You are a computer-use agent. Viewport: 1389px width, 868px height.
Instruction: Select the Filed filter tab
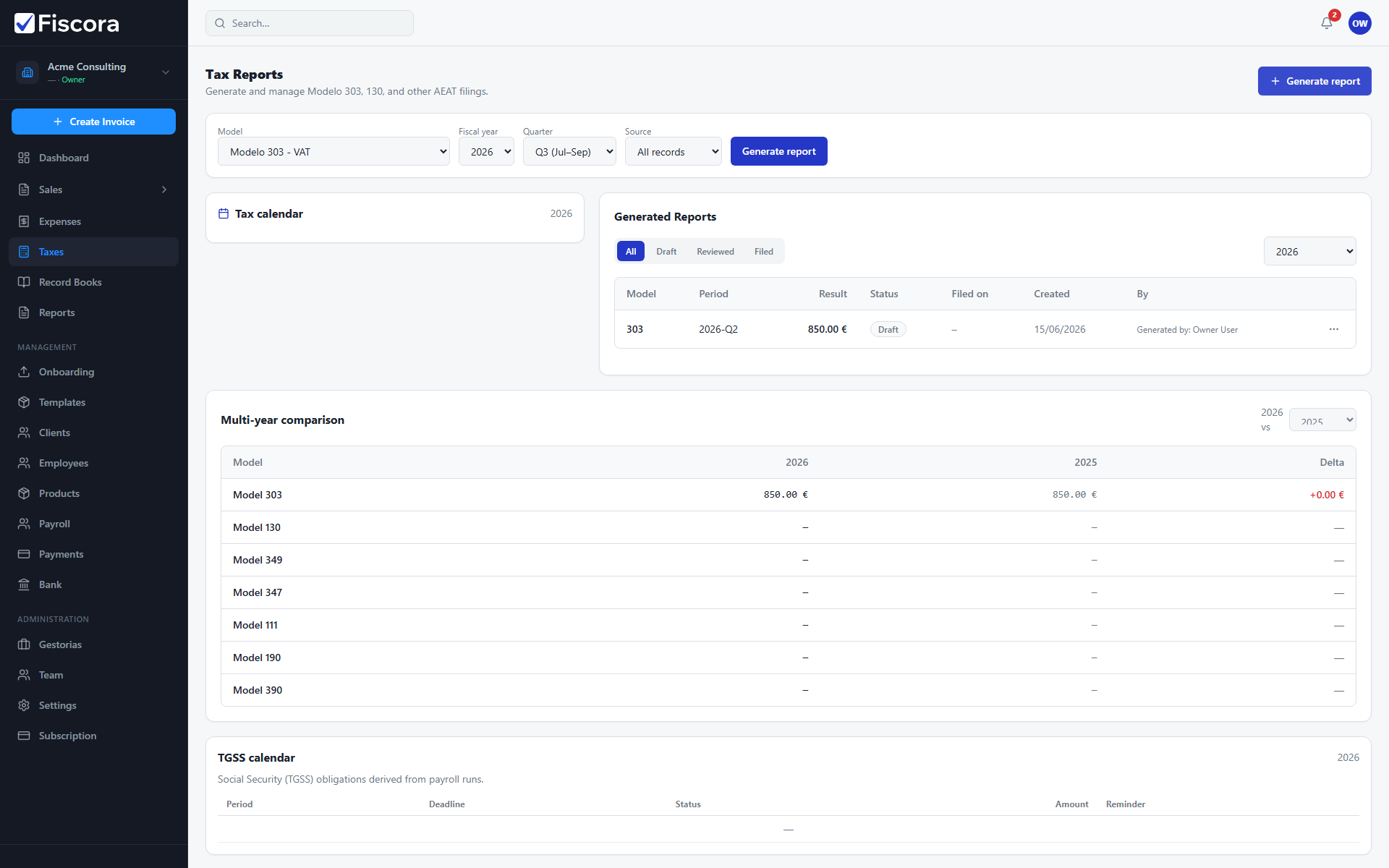click(764, 251)
